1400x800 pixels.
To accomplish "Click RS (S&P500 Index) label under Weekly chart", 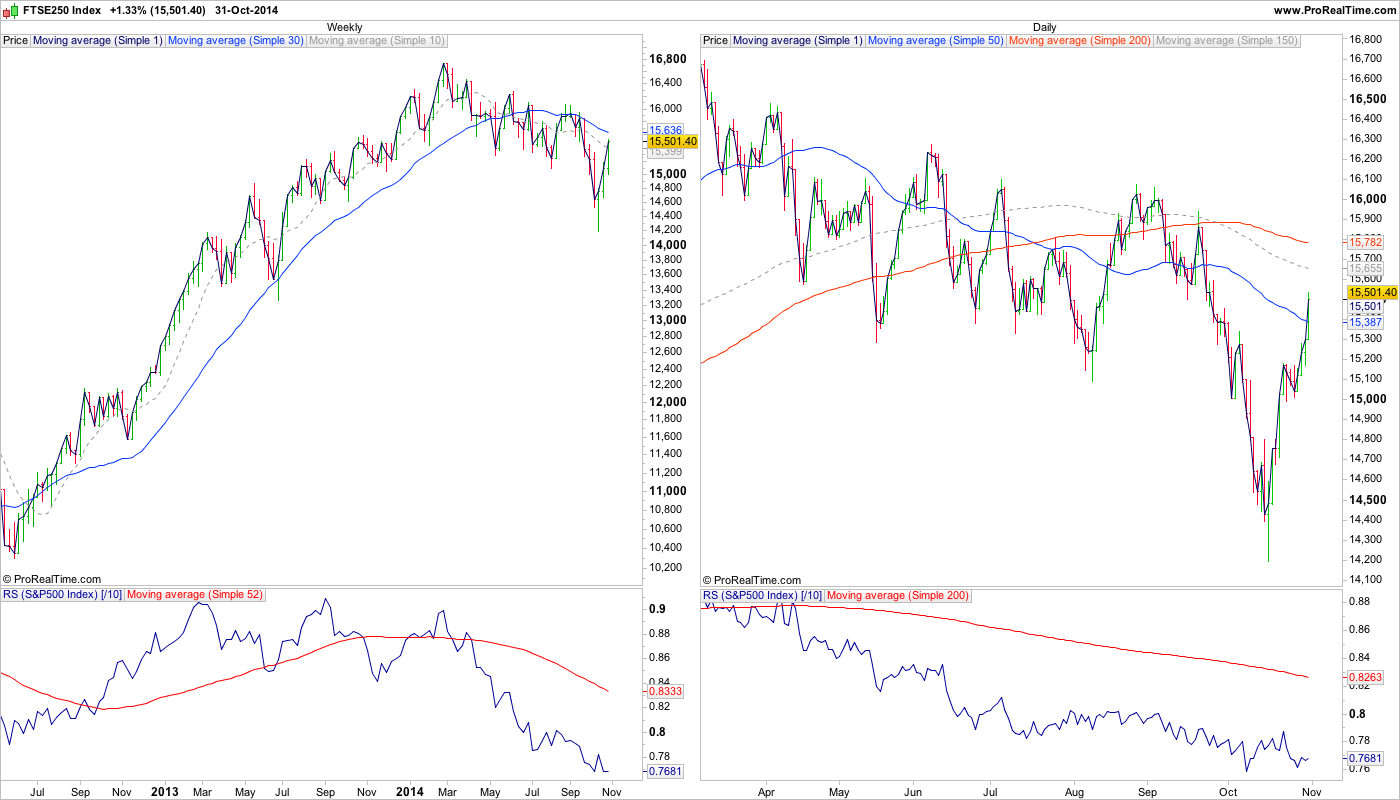I will [x=62, y=595].
